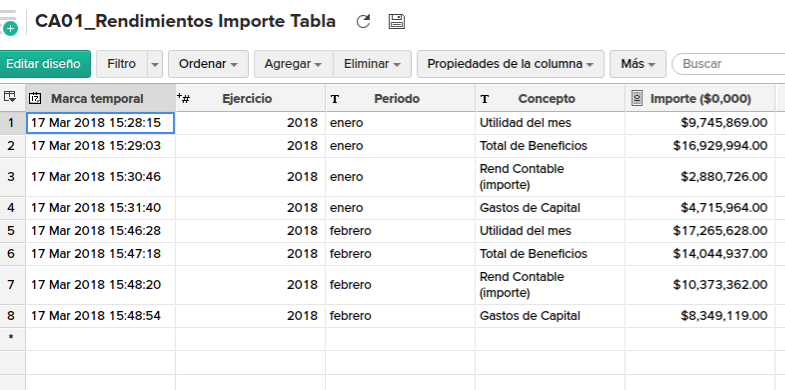The height and width of the screenshot is (390, 785).
Task: Open the Eliminar dropdown menu
Action: 372,64
